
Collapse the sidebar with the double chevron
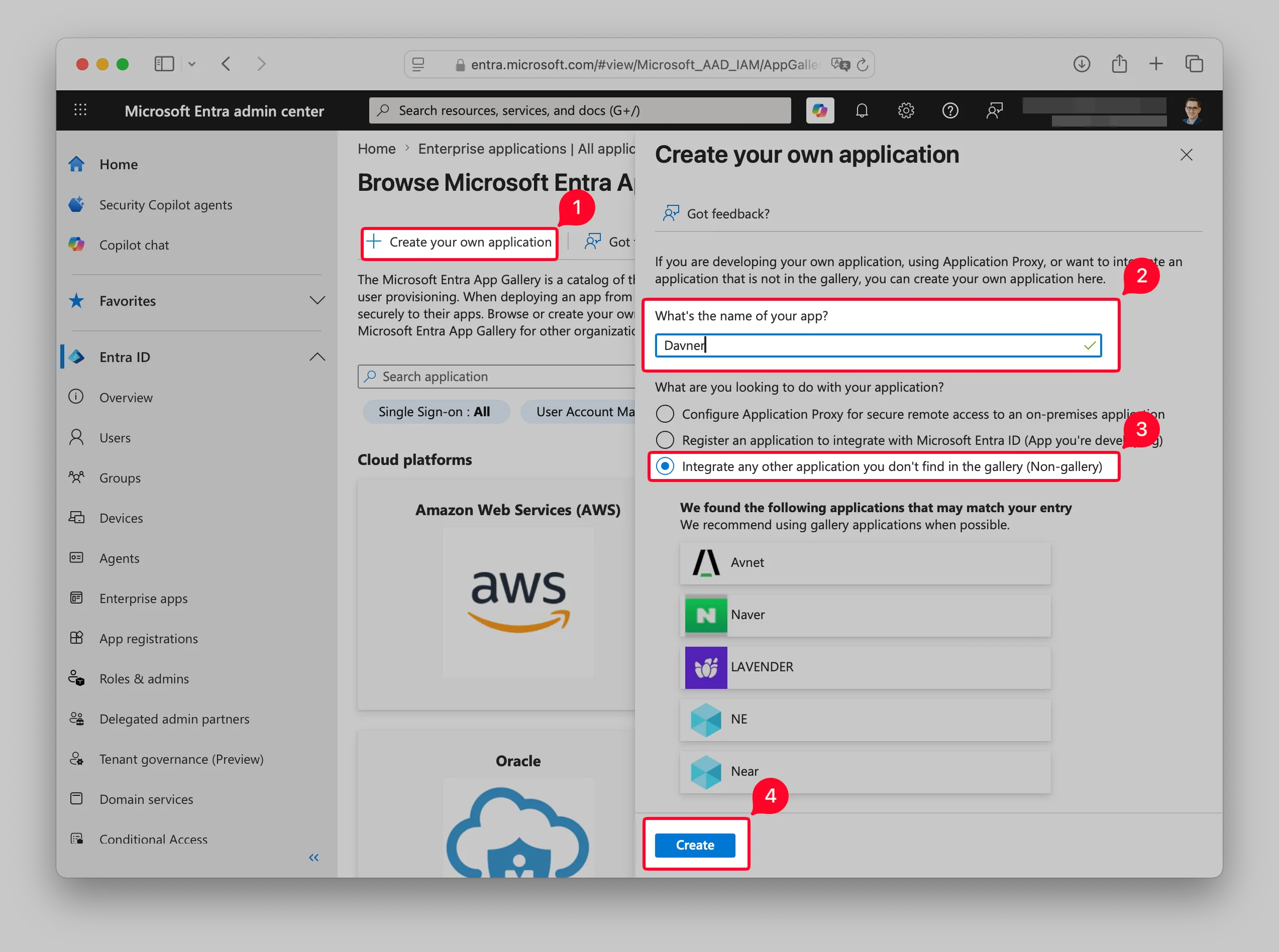click(313, 858)
